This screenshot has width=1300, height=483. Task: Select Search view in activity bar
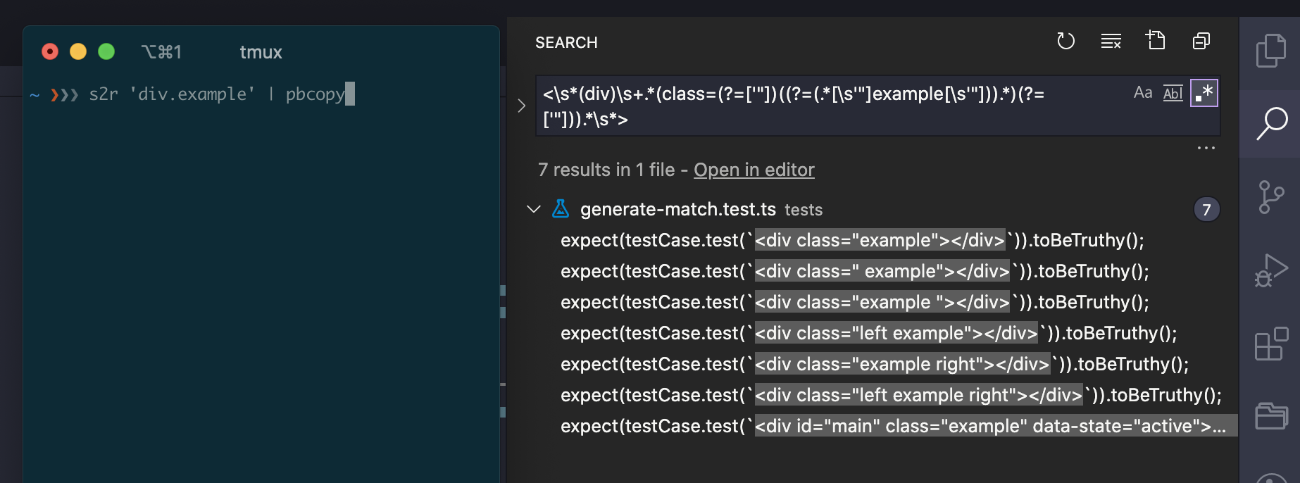tap(1270, 124)
